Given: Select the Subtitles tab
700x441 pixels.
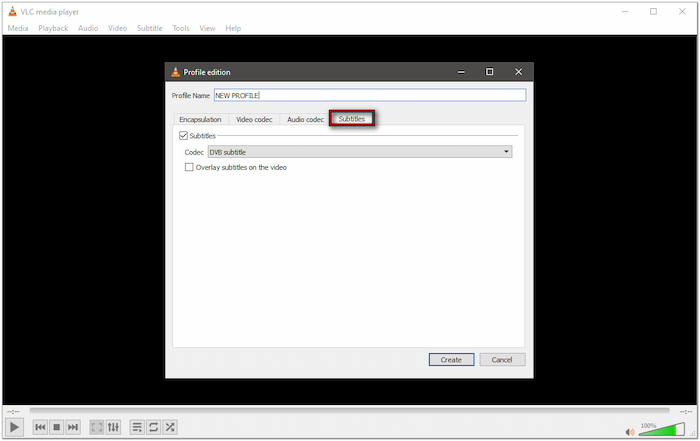Looking at the screenshot, I should 352,119.
